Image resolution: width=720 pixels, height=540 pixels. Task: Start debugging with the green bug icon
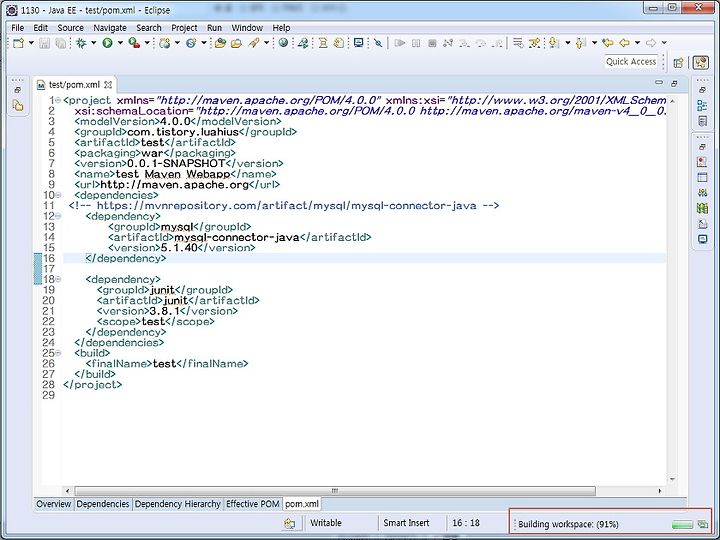[x=81, y=43]
